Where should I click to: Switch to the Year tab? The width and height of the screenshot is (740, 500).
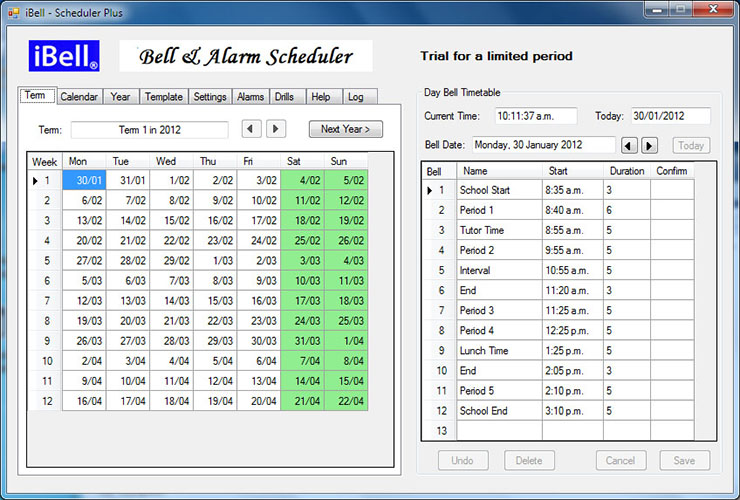tap(121, 97)
